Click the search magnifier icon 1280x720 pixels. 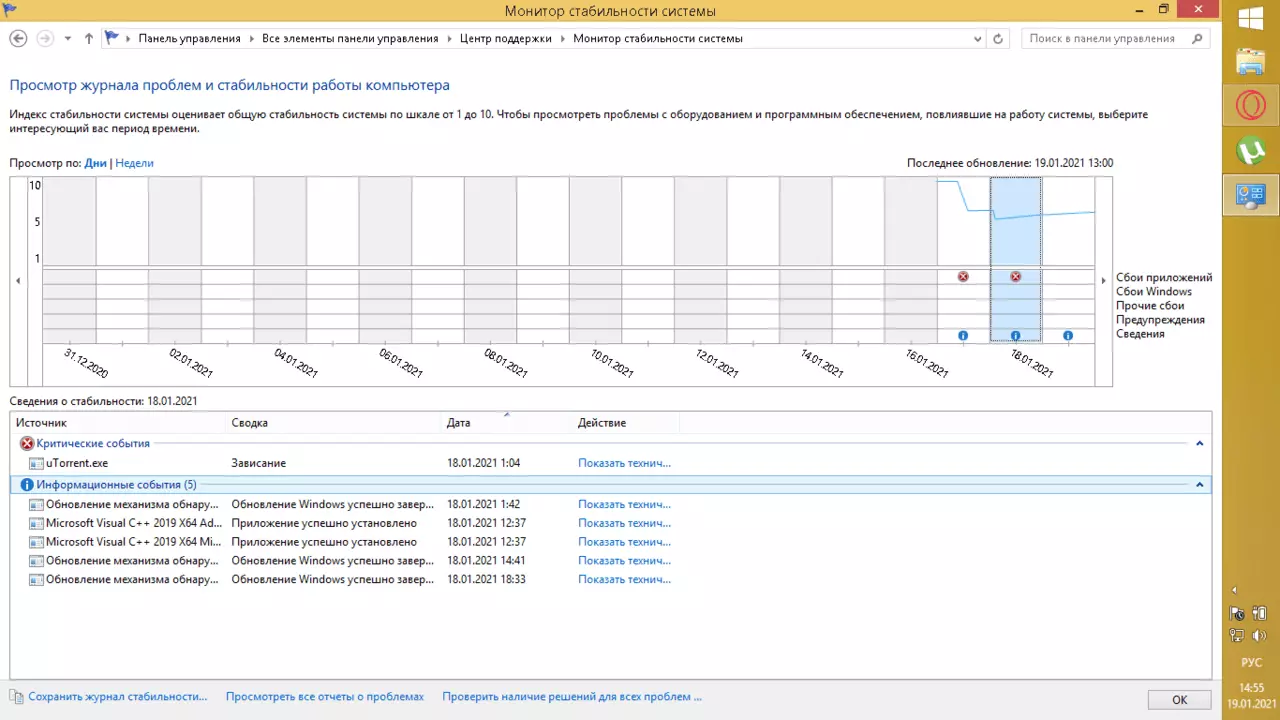[1198, 39]
